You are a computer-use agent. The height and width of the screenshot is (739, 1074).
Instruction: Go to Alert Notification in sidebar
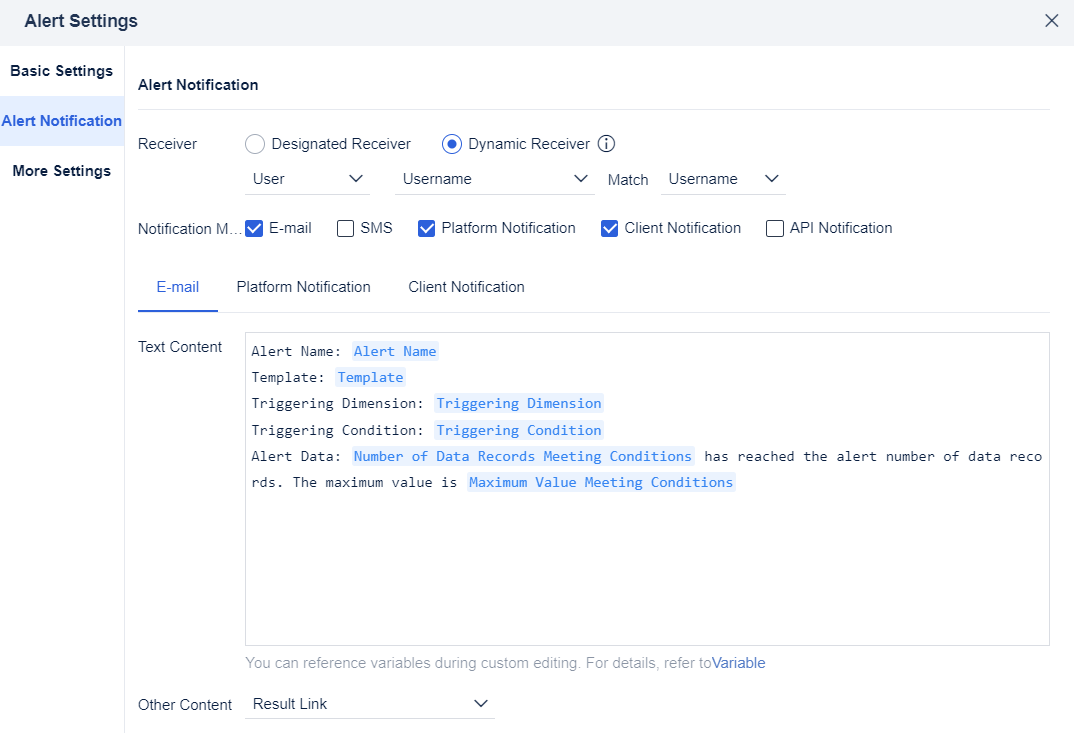click(62, 121)
